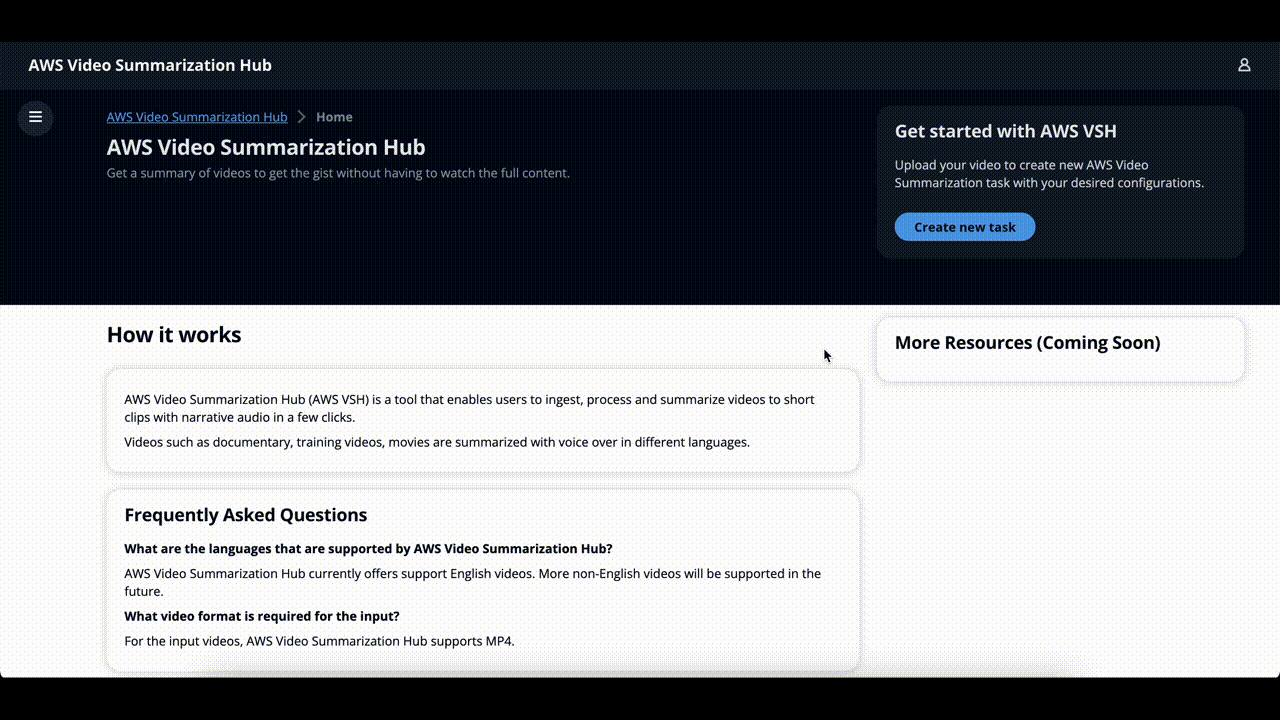This screenshot has height=720, width=1280.
Task: Expand the Frequently Asked Questions section
Action: [245, 514]
